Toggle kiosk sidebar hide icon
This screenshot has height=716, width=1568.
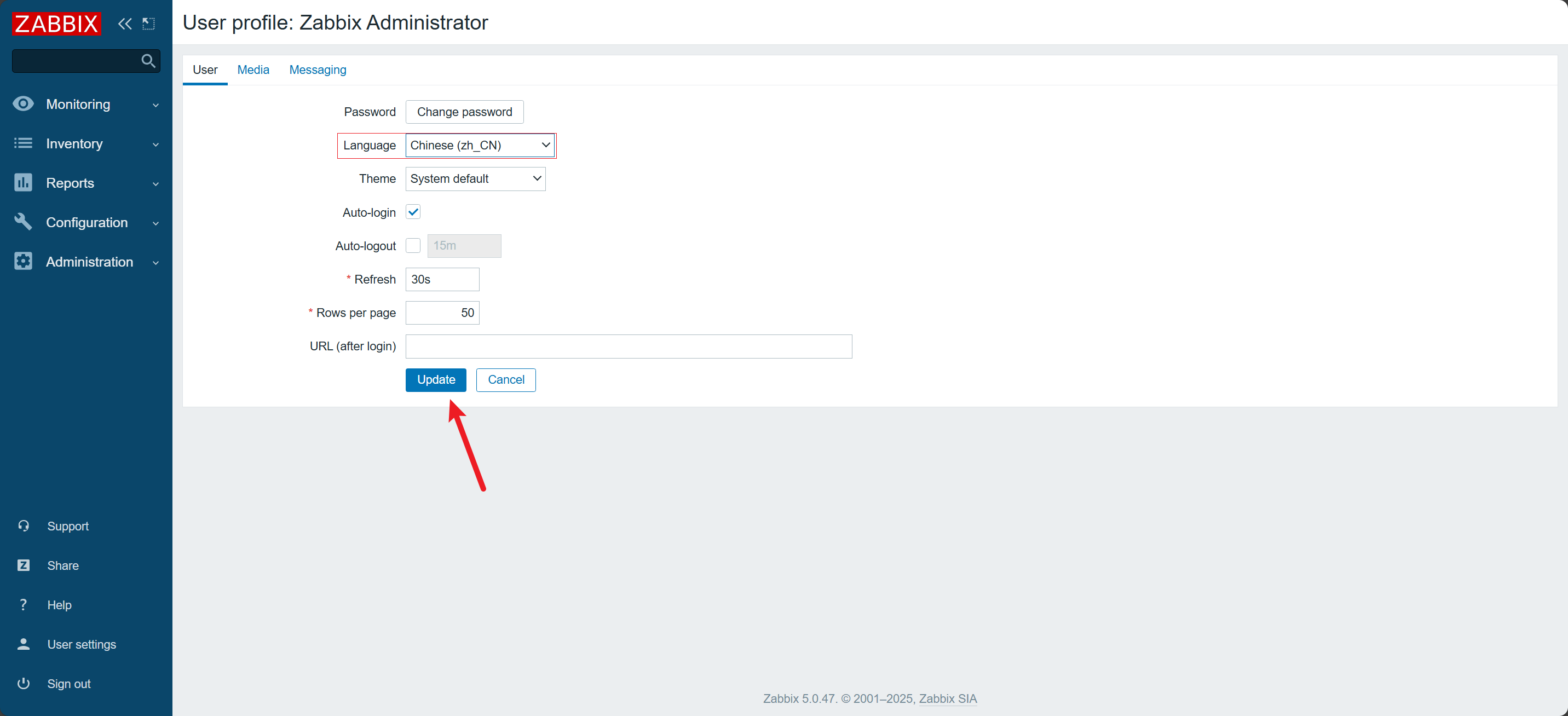(148, 24)
